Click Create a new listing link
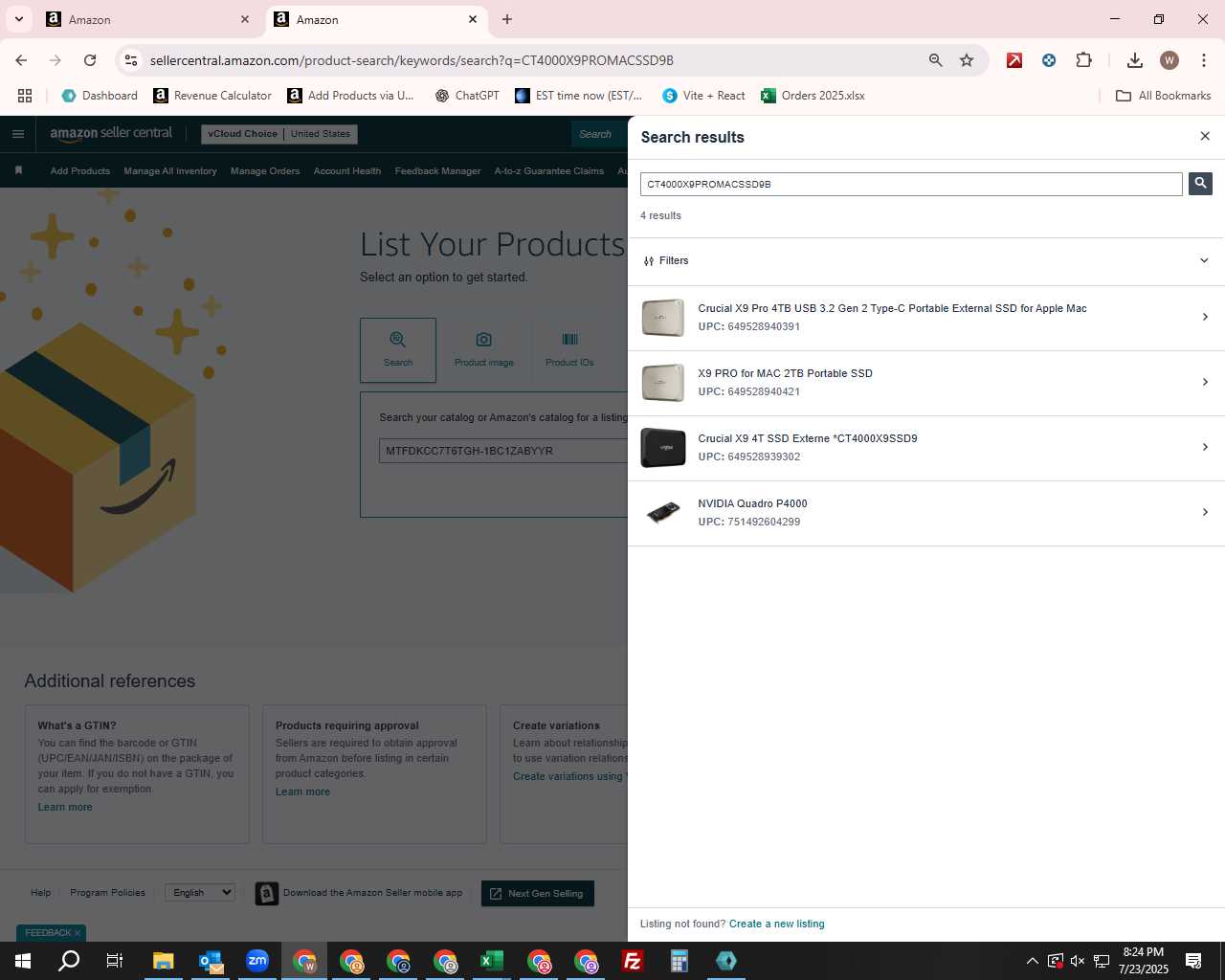This screenshot has width=1225, height=980. click(776, 924)
